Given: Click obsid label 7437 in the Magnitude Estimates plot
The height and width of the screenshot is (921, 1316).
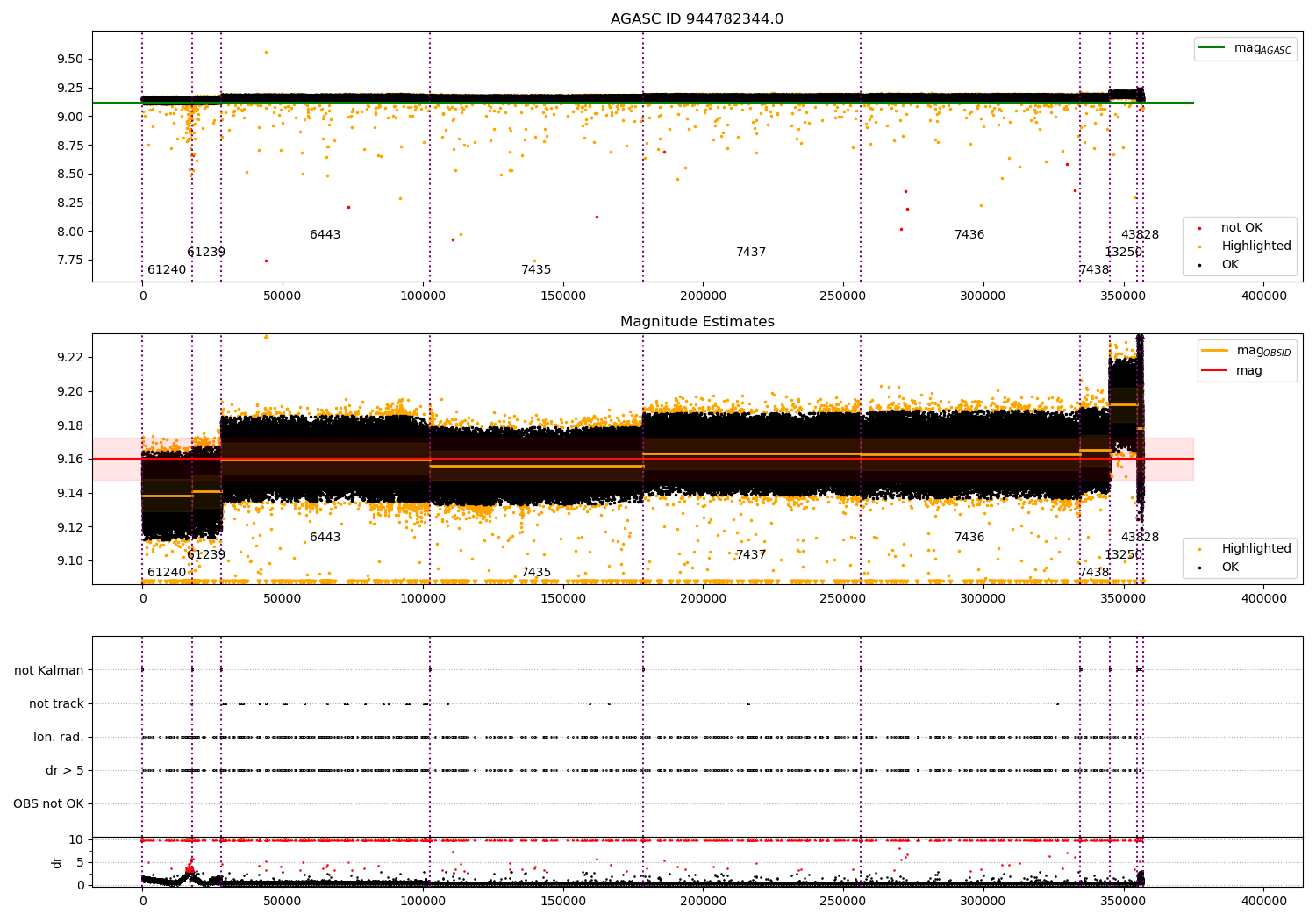Looking at the screenshot, I should pos(751,555).
